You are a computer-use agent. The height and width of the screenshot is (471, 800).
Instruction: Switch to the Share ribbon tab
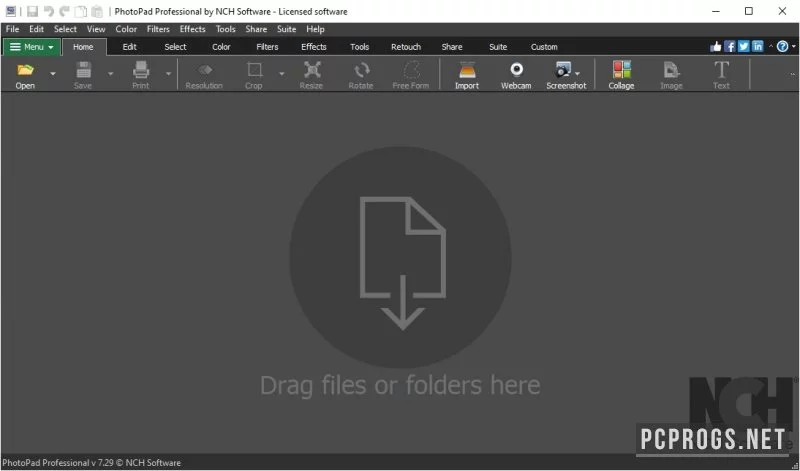tap(452, 47)
